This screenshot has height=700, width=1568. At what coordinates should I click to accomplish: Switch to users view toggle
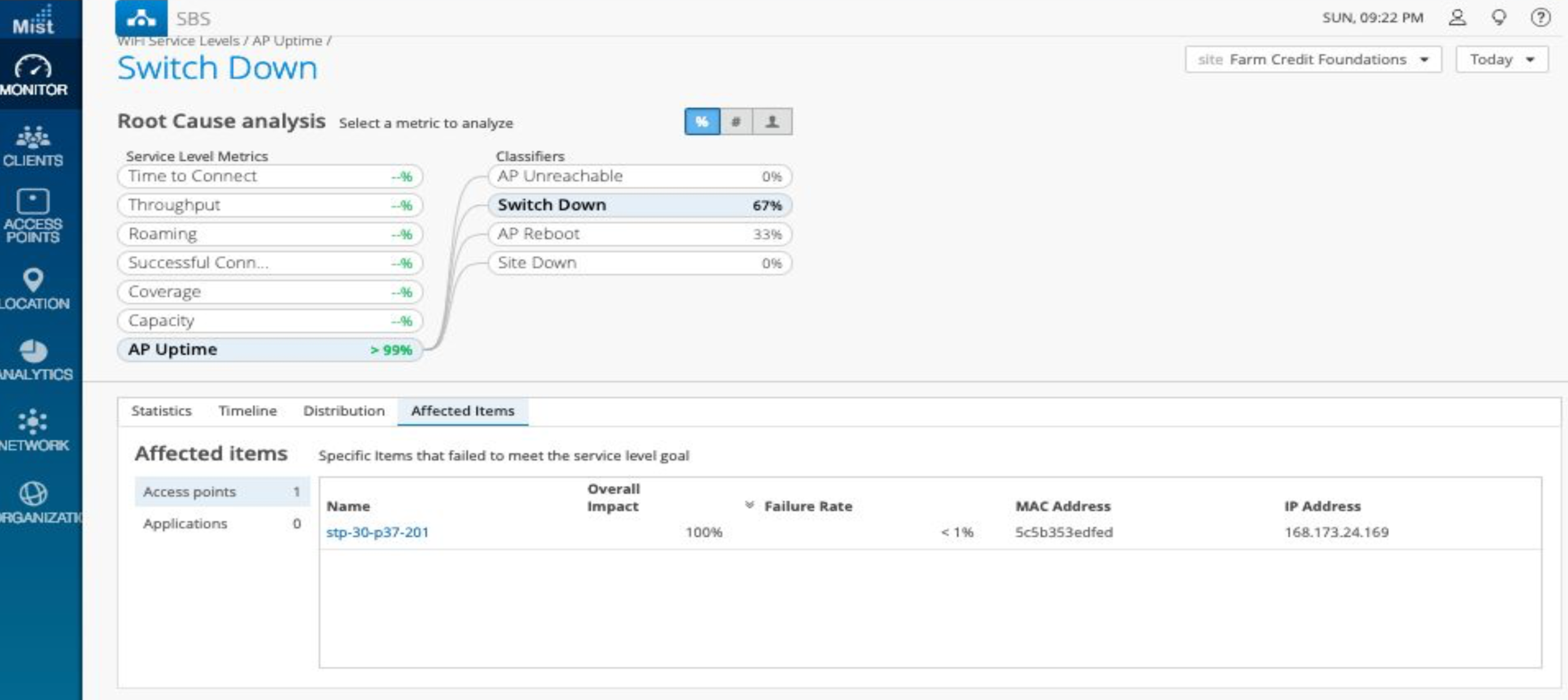click(772, 122)
